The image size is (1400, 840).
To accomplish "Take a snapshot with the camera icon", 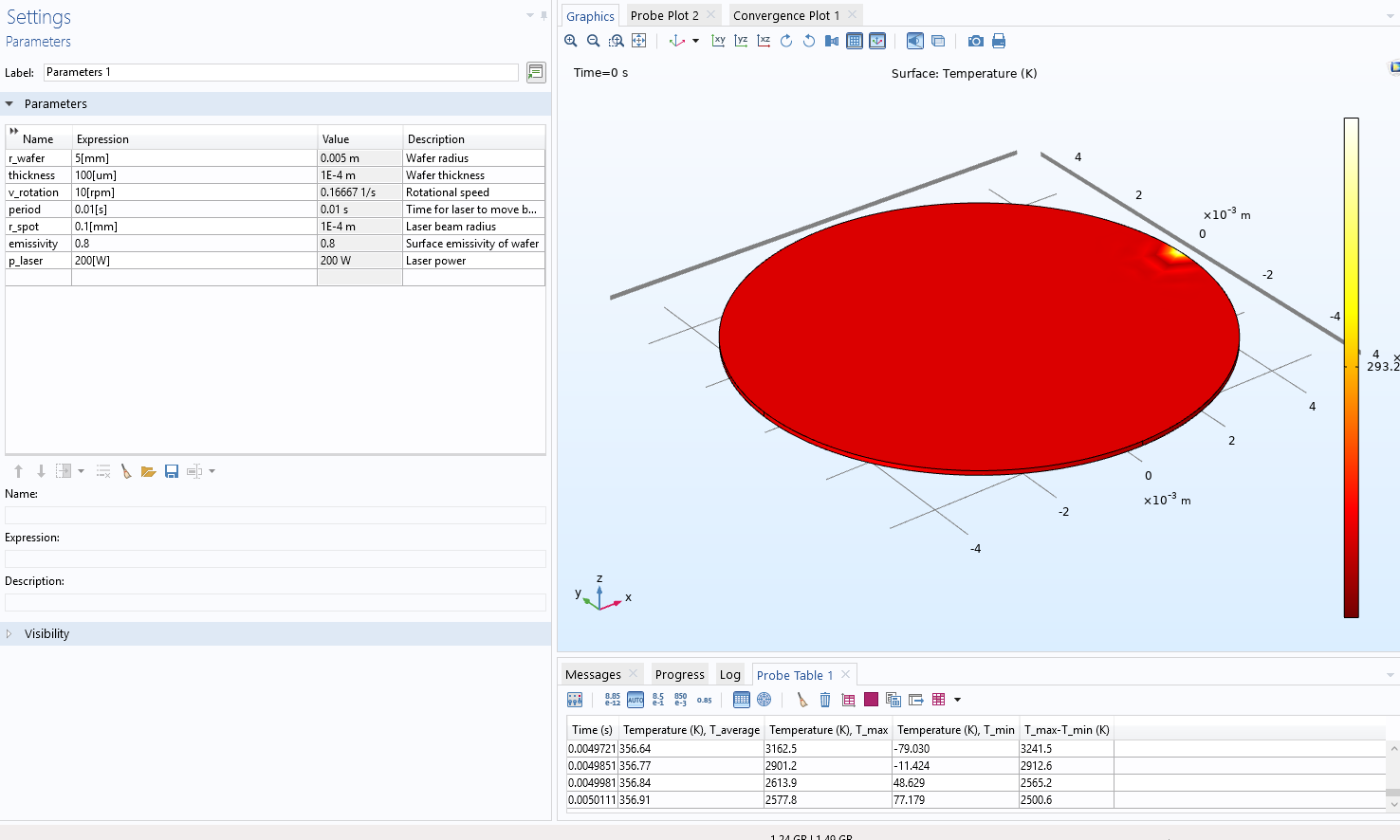I will pos(975,41).
